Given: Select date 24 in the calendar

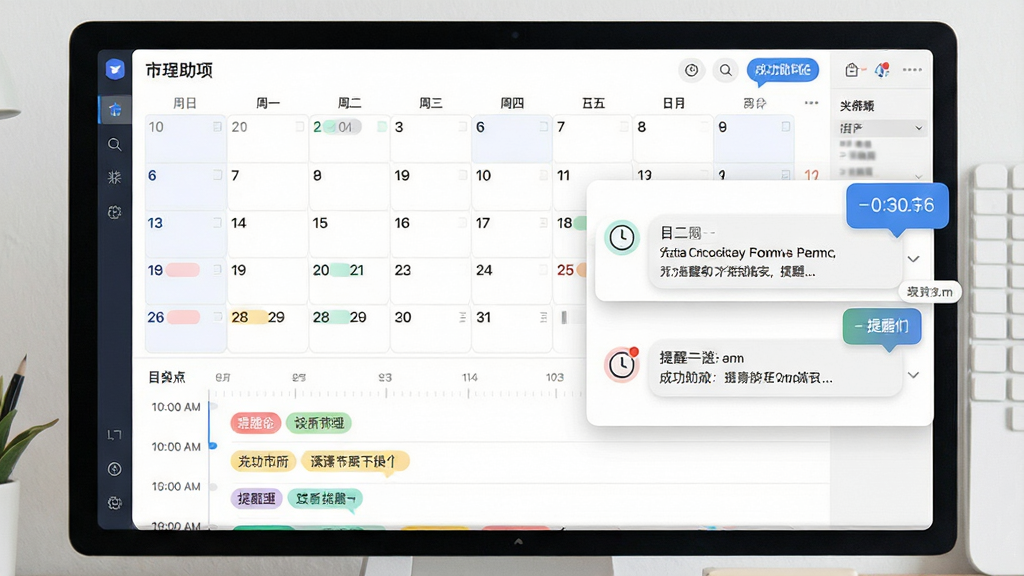Looking at the screenshot, I should [484, 270].
